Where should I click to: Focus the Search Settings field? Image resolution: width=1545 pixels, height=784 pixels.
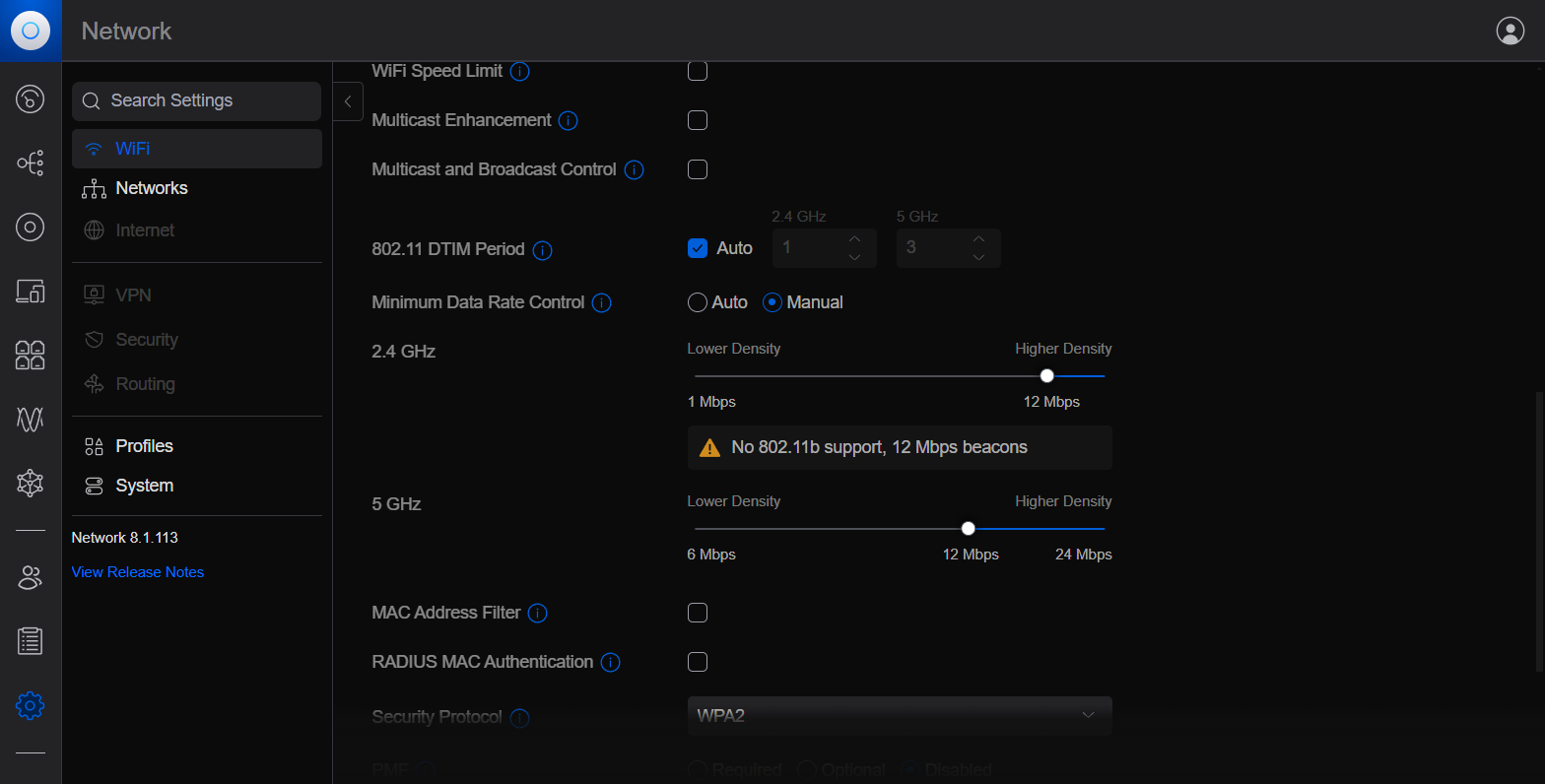(x=197, y=101)
